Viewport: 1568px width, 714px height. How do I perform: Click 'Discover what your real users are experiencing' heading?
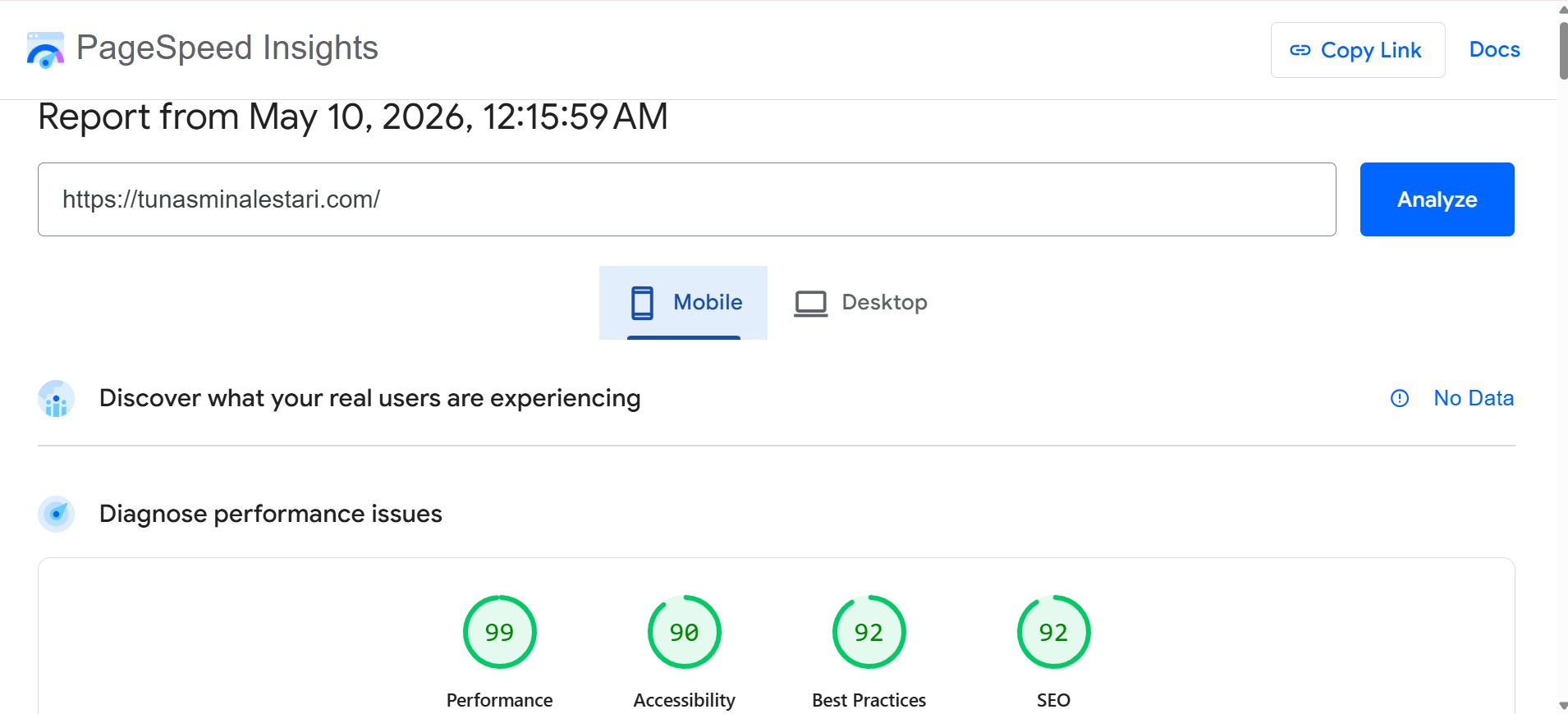[369, 398]
